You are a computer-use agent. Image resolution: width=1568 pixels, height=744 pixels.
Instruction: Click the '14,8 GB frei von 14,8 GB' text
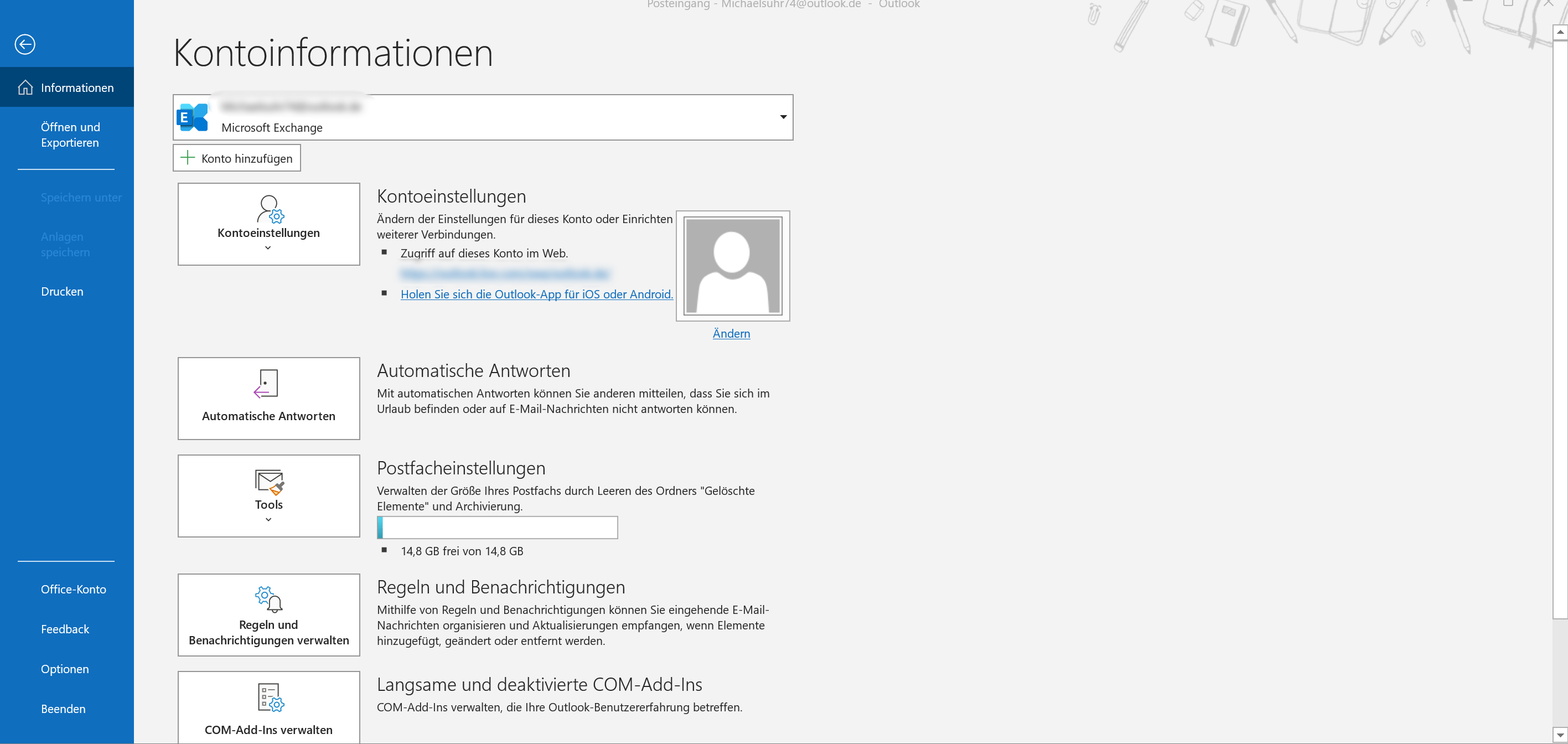(462, 551)
